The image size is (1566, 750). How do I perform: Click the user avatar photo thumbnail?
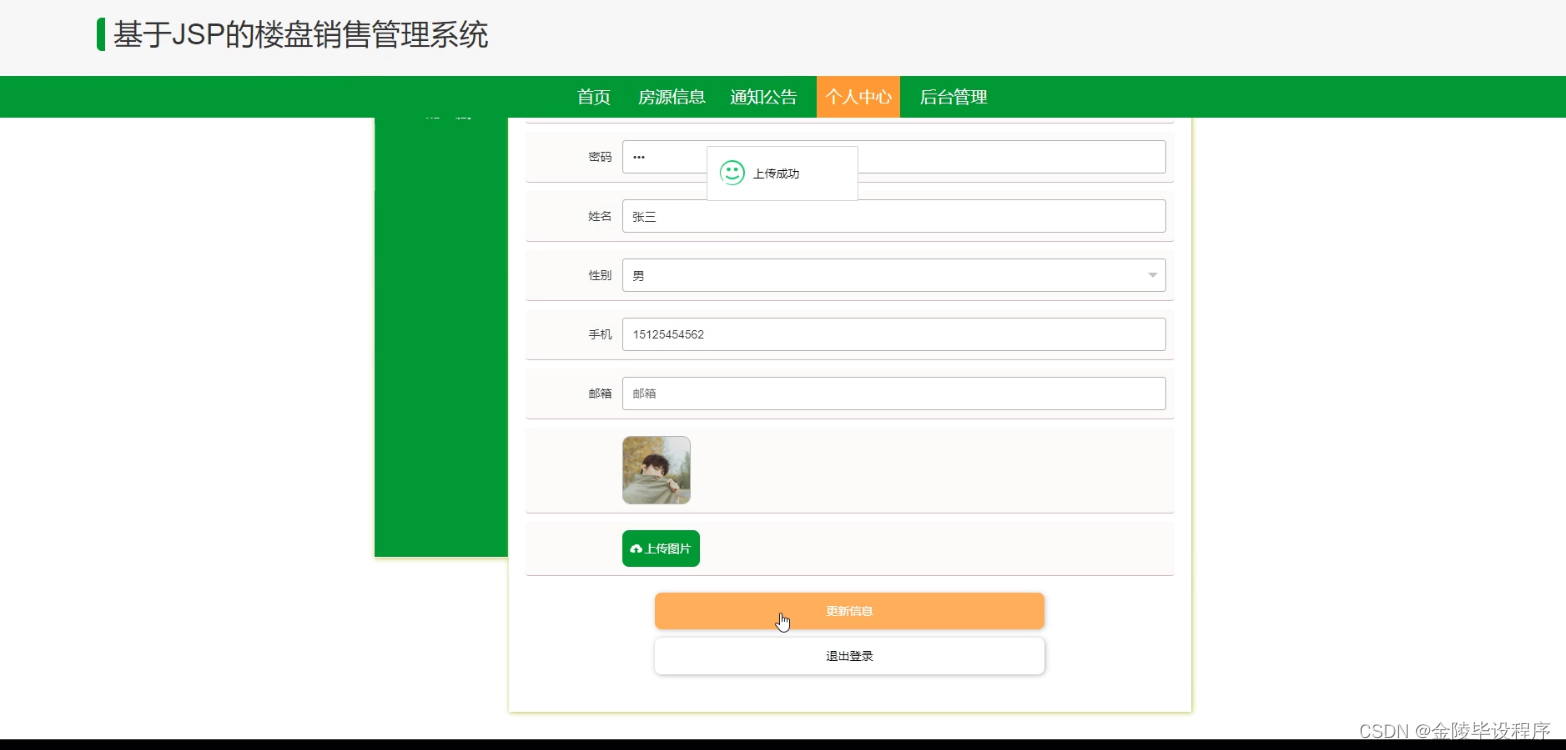656,470
